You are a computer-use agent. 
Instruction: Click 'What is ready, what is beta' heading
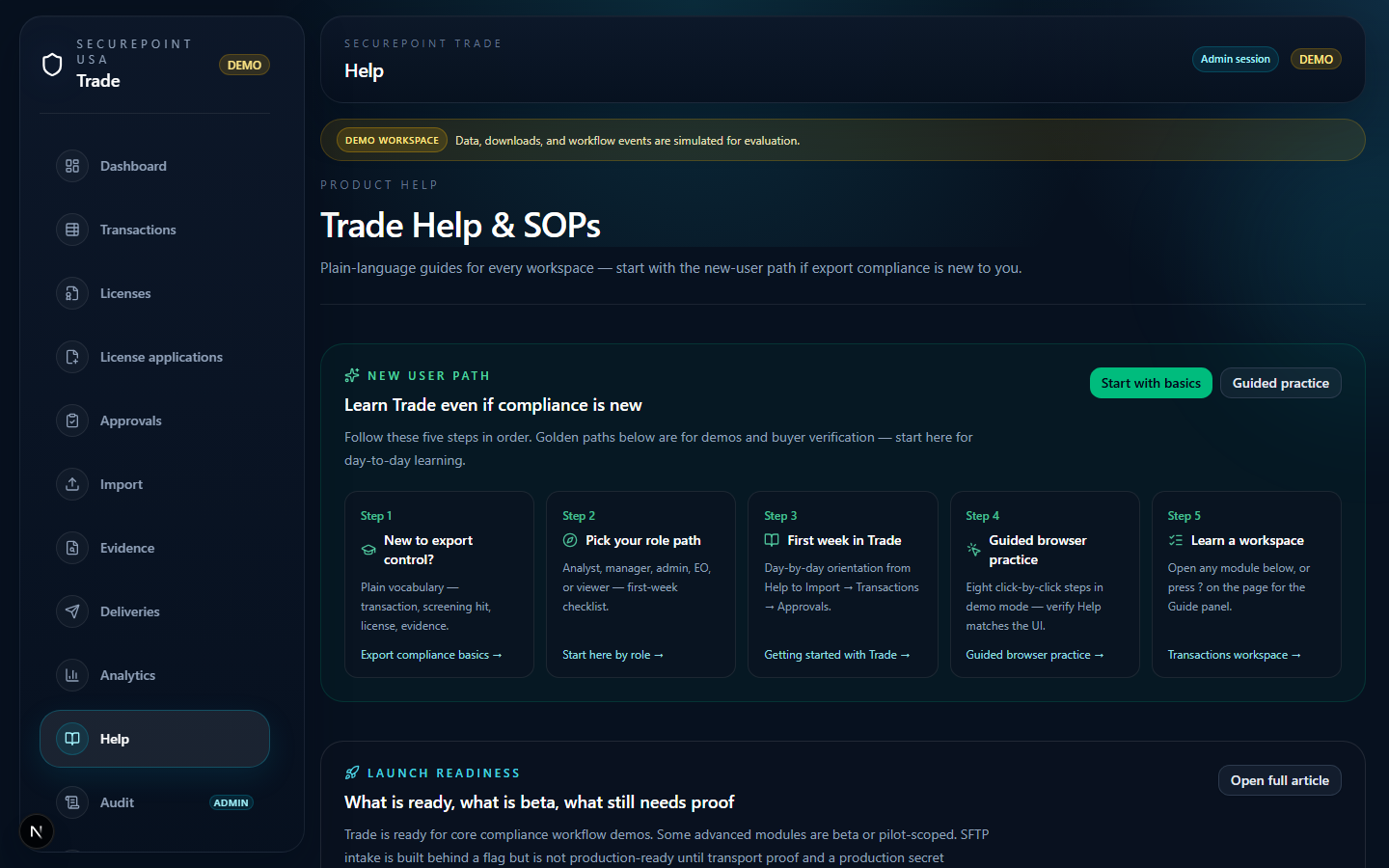539,802
